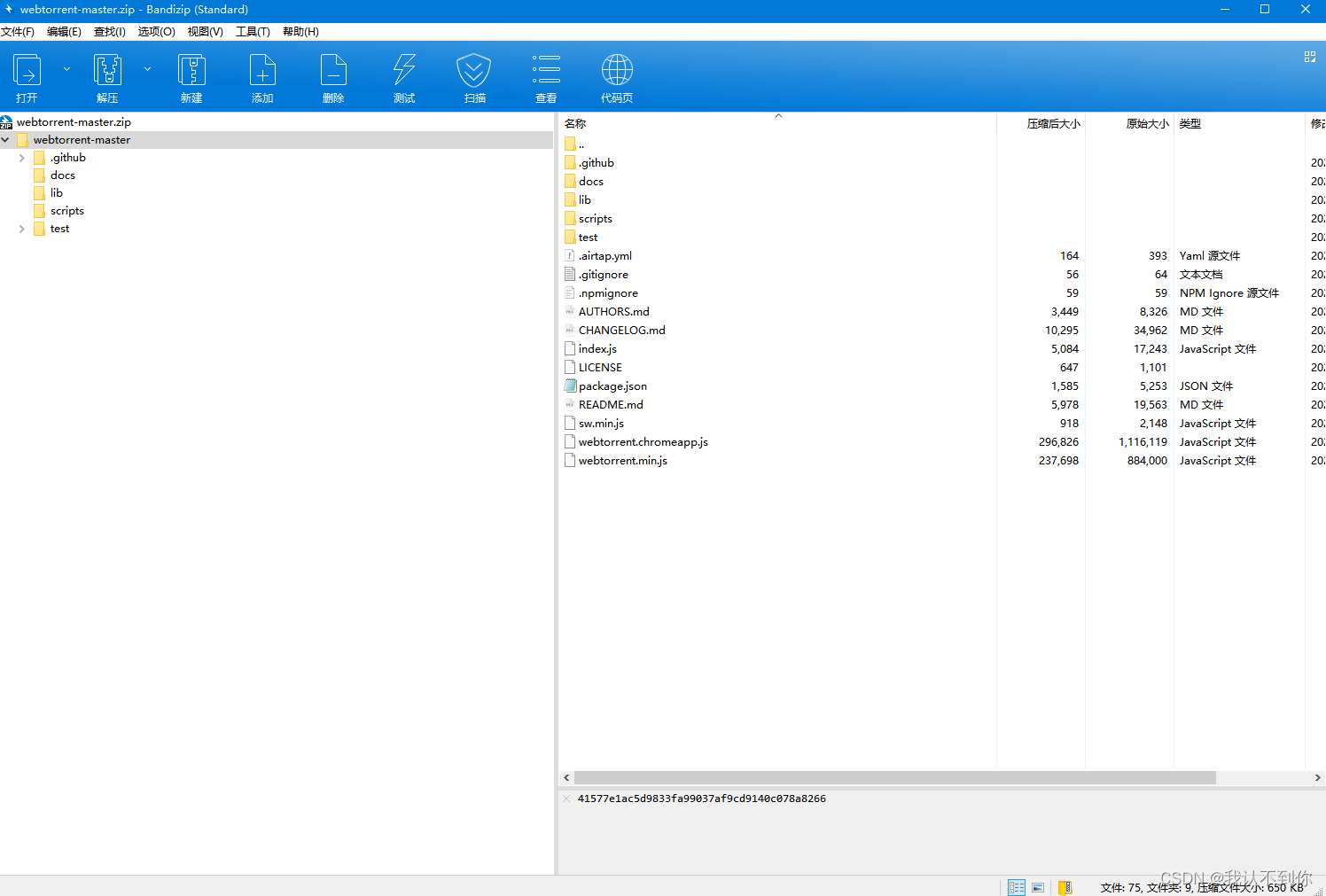Switch to details list view in status bar
1326x896 pixels.
coord(1017,887)
